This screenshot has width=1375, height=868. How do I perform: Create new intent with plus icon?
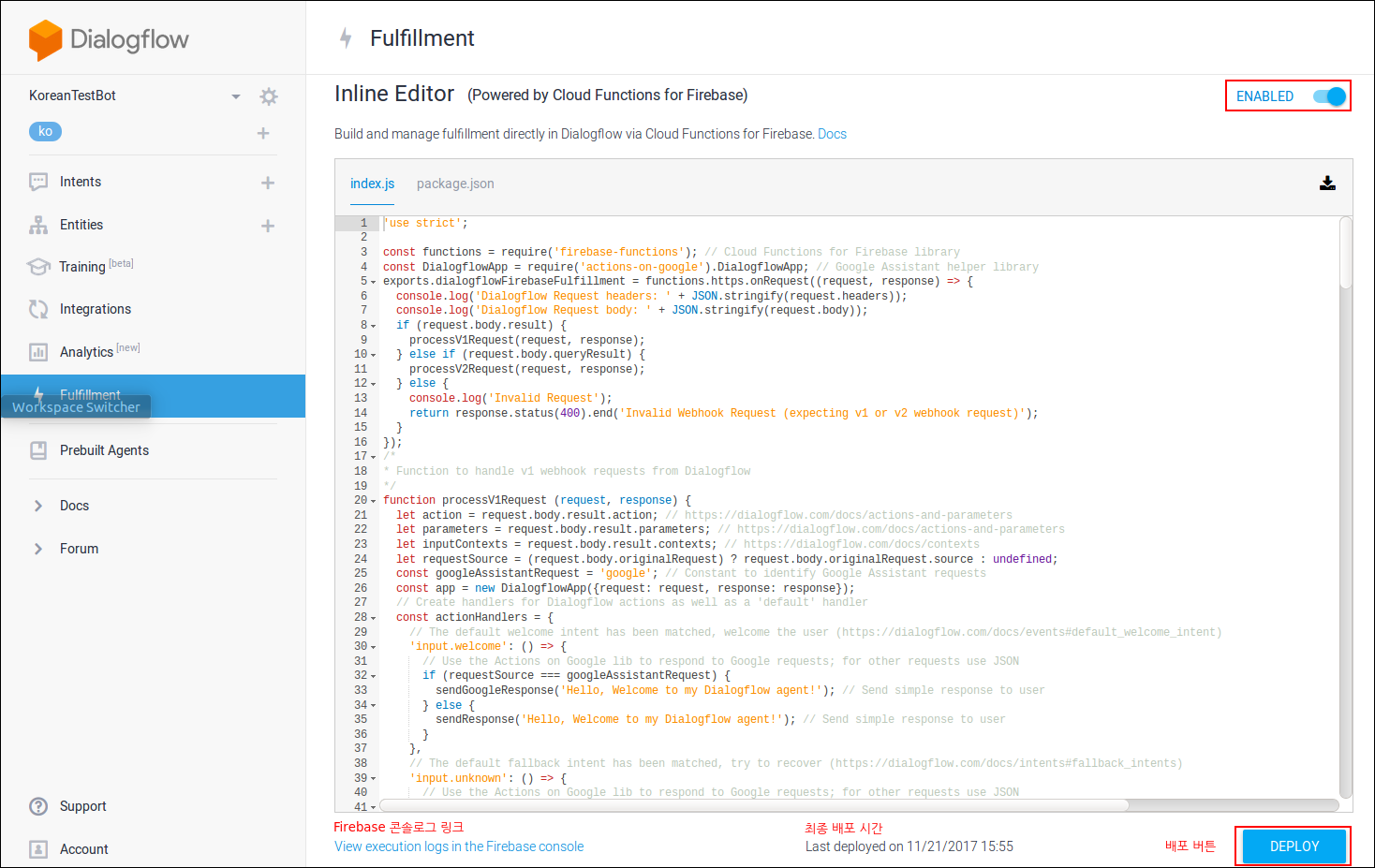(268, 183)
